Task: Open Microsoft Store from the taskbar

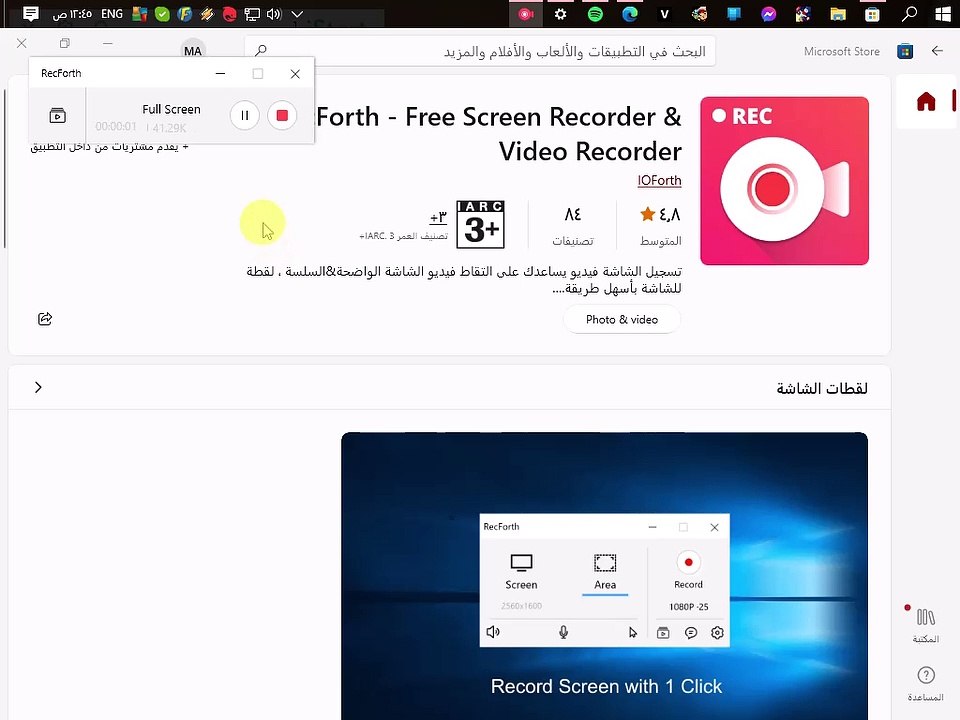Action: pos(872,13)
